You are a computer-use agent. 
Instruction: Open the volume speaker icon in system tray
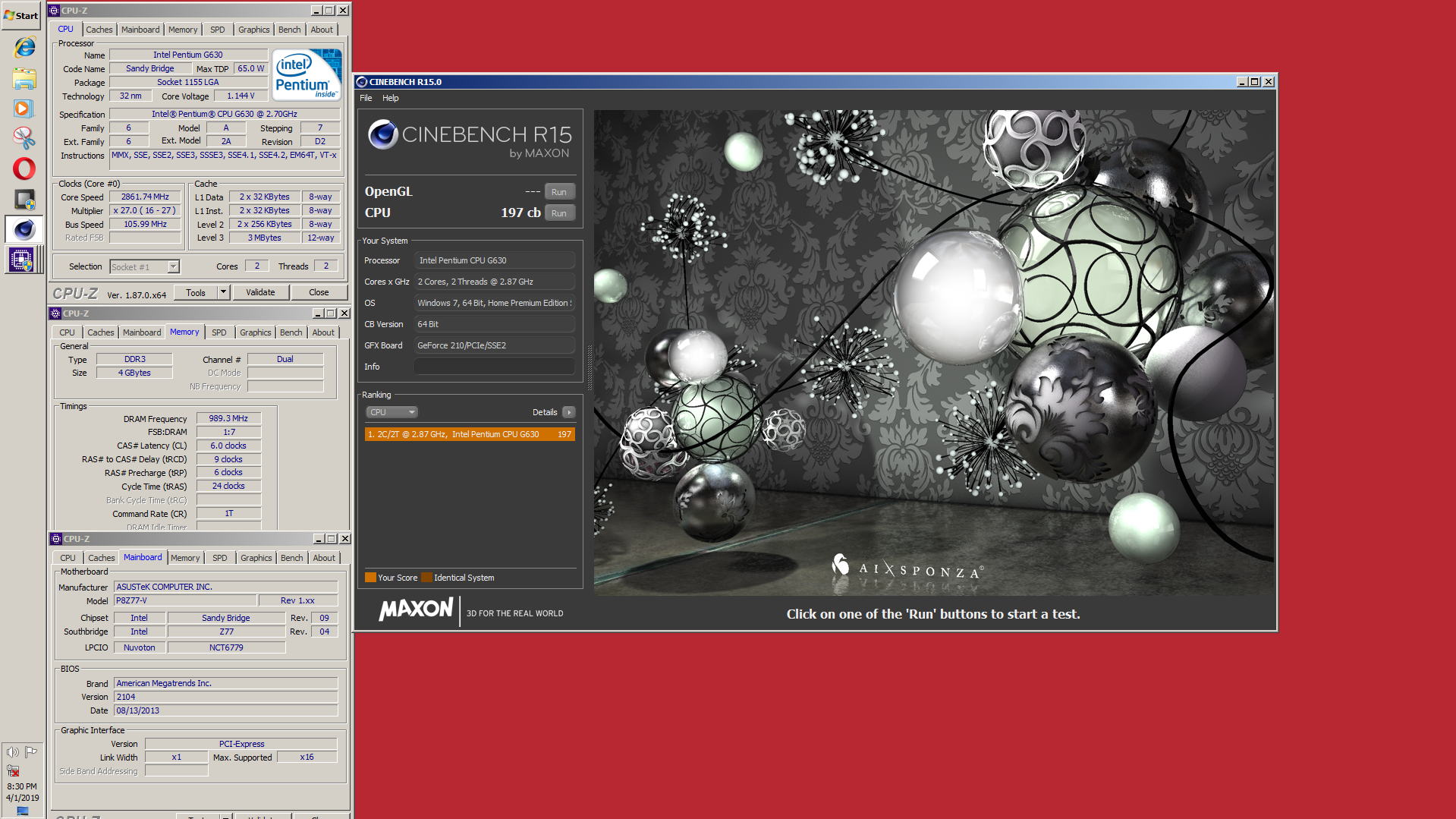pyautogui.click(x=12, y=752)
